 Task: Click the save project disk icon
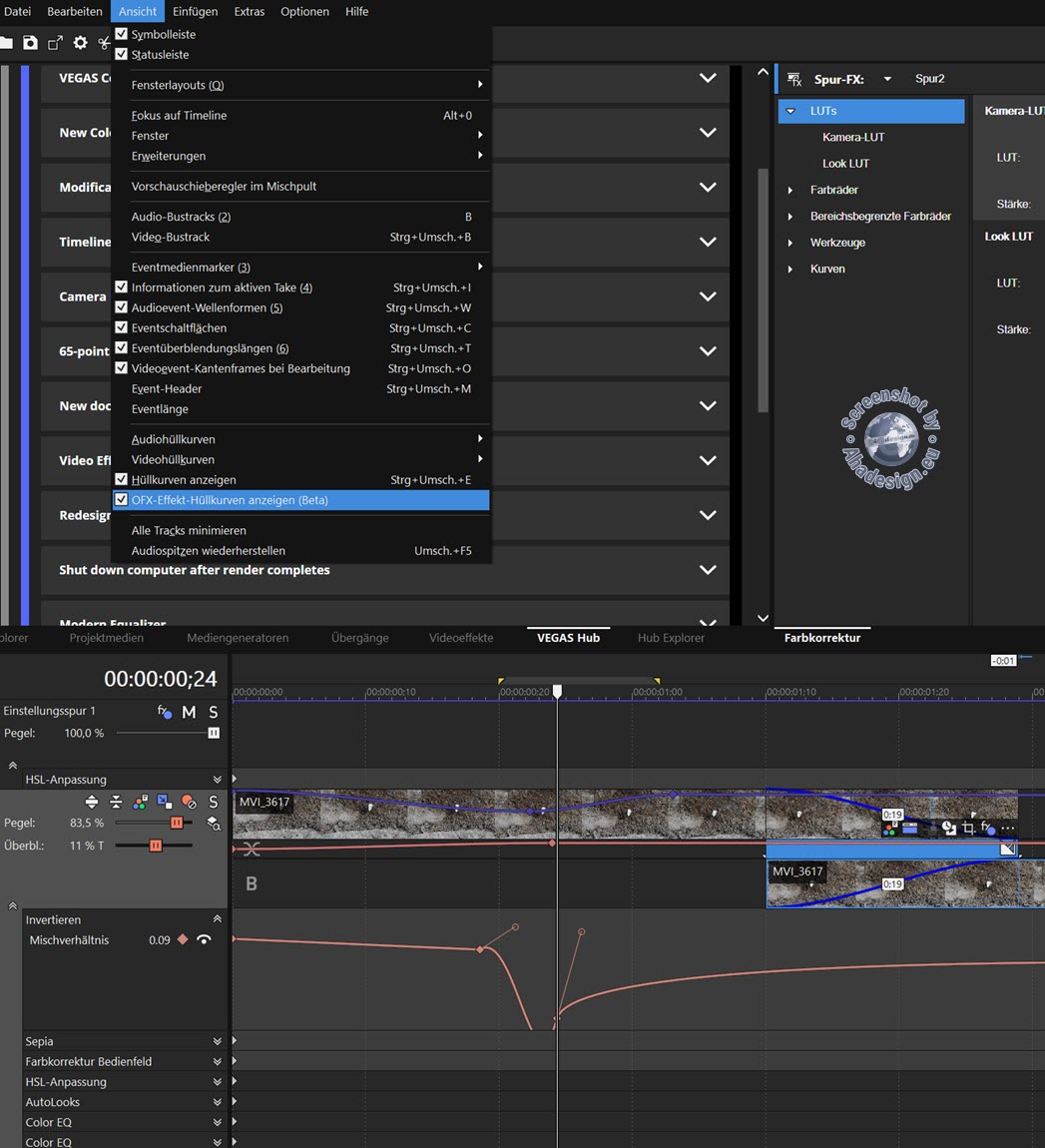30,43
